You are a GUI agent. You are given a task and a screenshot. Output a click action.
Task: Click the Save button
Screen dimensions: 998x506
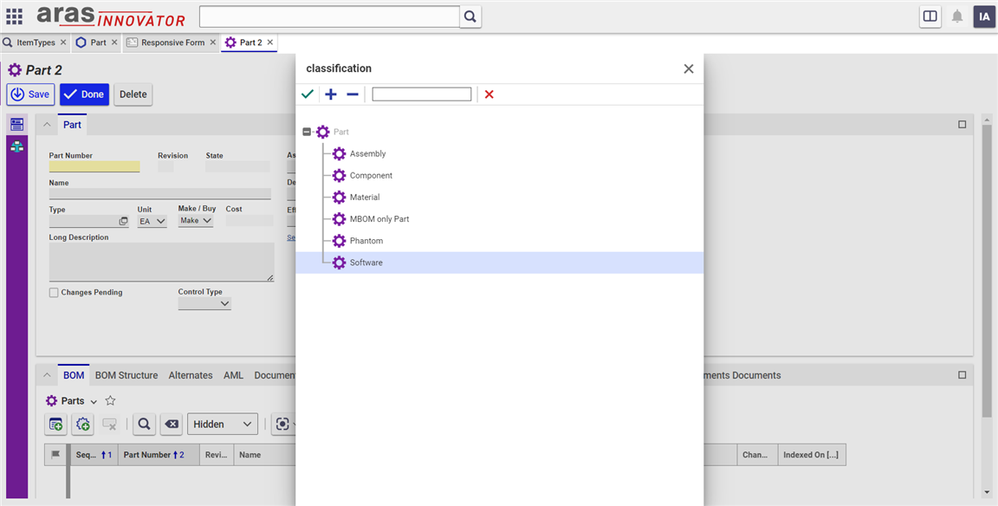pyautogui.click(x=31, y=94)
